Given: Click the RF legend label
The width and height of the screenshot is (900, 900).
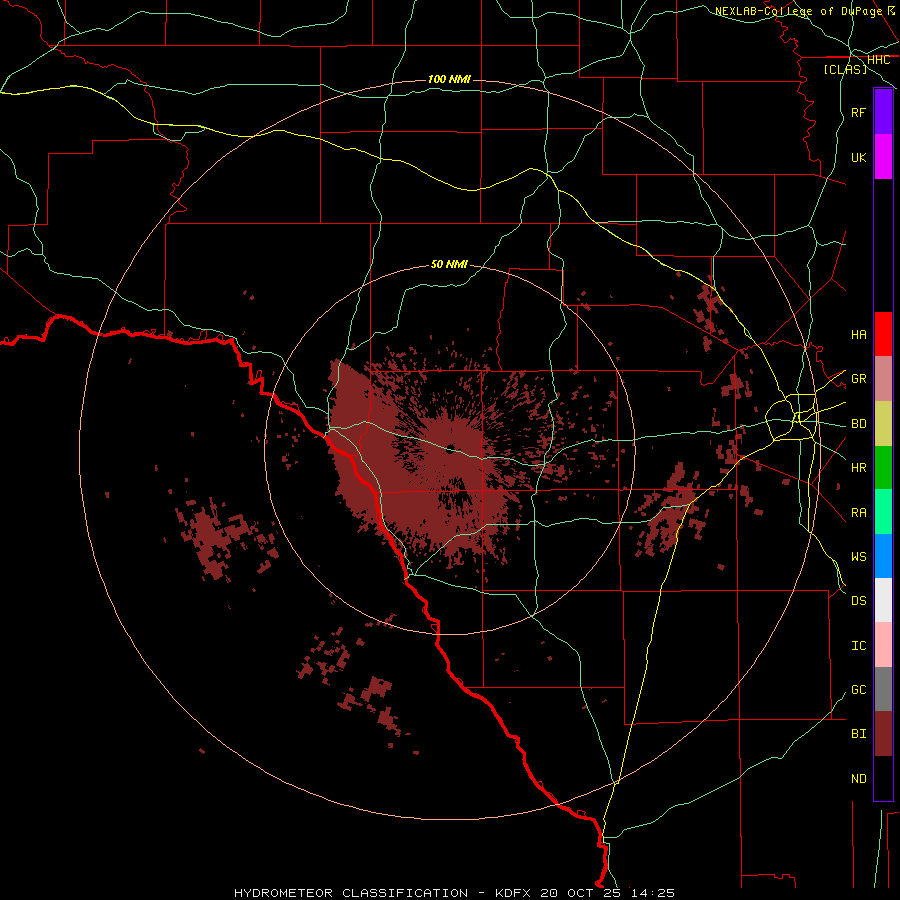Looking at the screenshot, I should (858, 112).
